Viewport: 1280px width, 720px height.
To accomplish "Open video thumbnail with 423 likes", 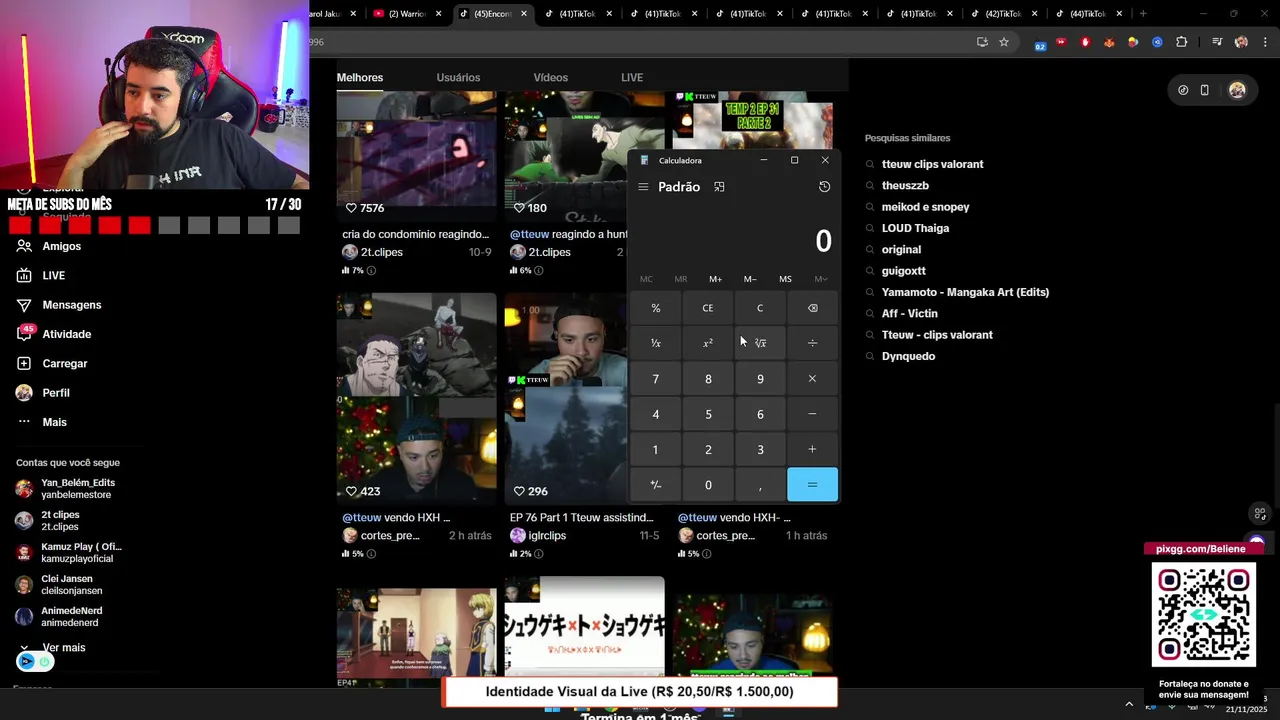I will click(x=416, y=397).
